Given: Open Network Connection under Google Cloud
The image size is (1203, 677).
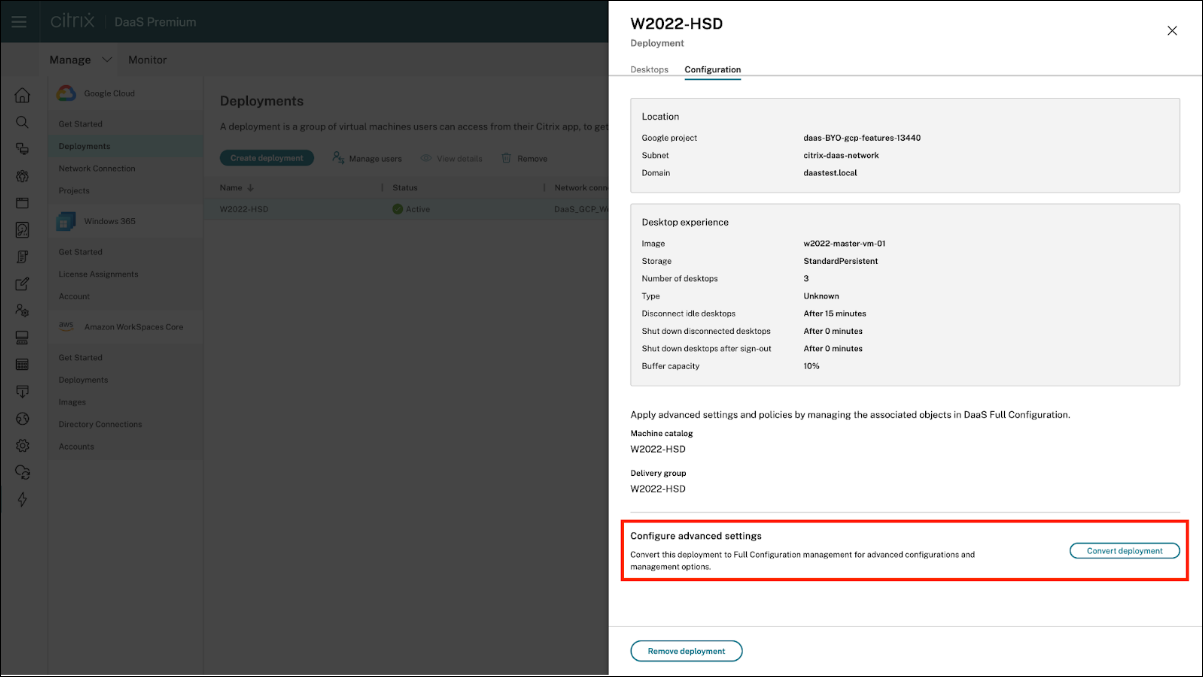Looking at the screenshot, I should coord(97,168).
